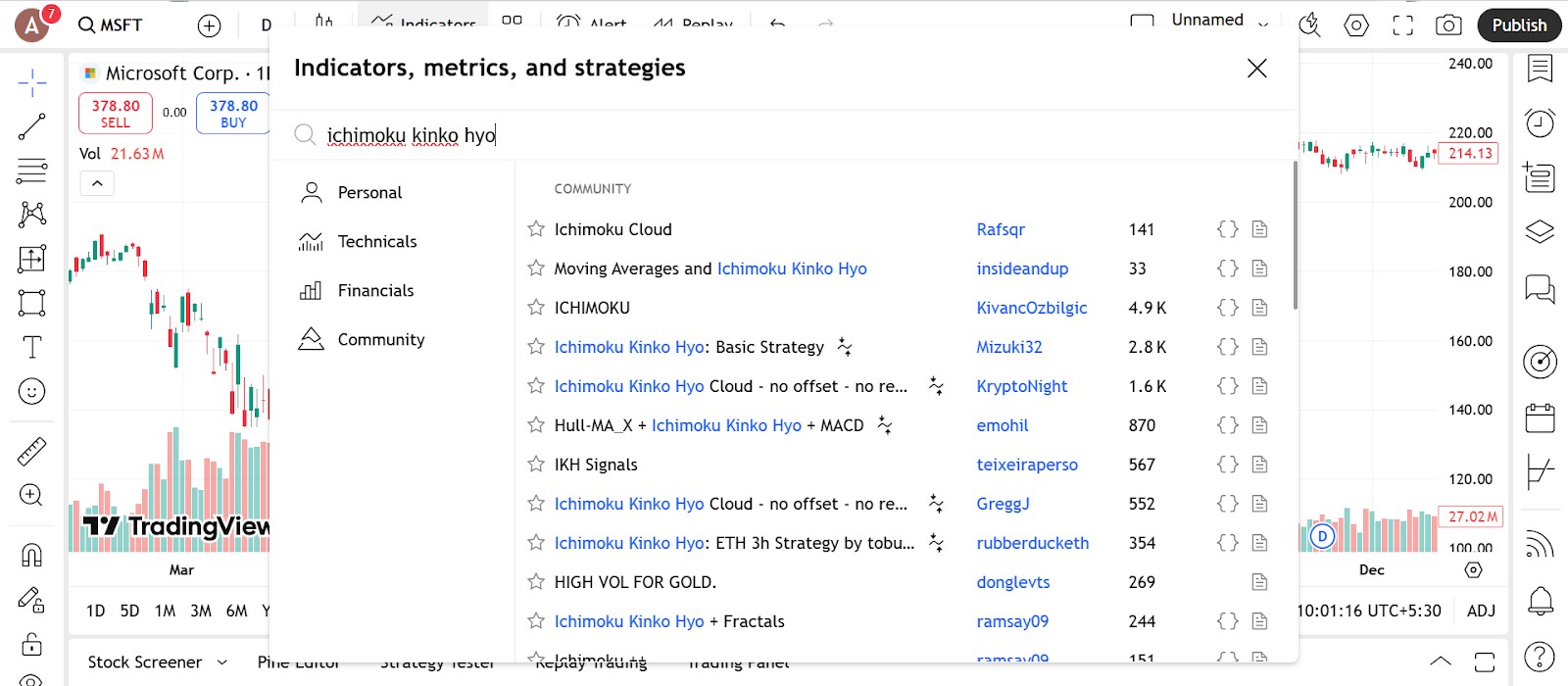The height and width of the screenshot is (686, 1568).
Task: Open description page of ICHIMOKU script
Action: (1260, 308)
